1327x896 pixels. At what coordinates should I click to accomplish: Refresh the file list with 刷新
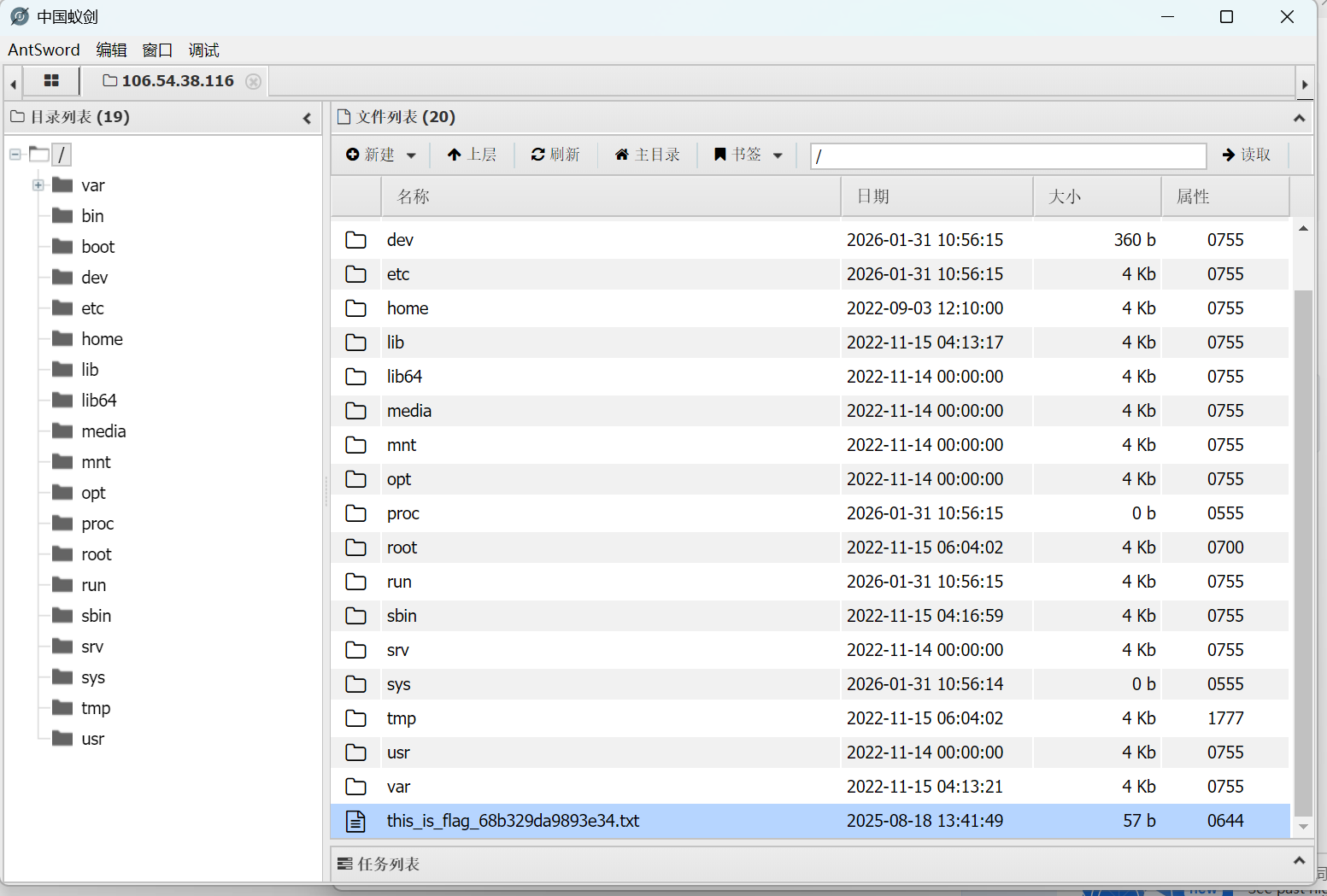tap(555, 155)
